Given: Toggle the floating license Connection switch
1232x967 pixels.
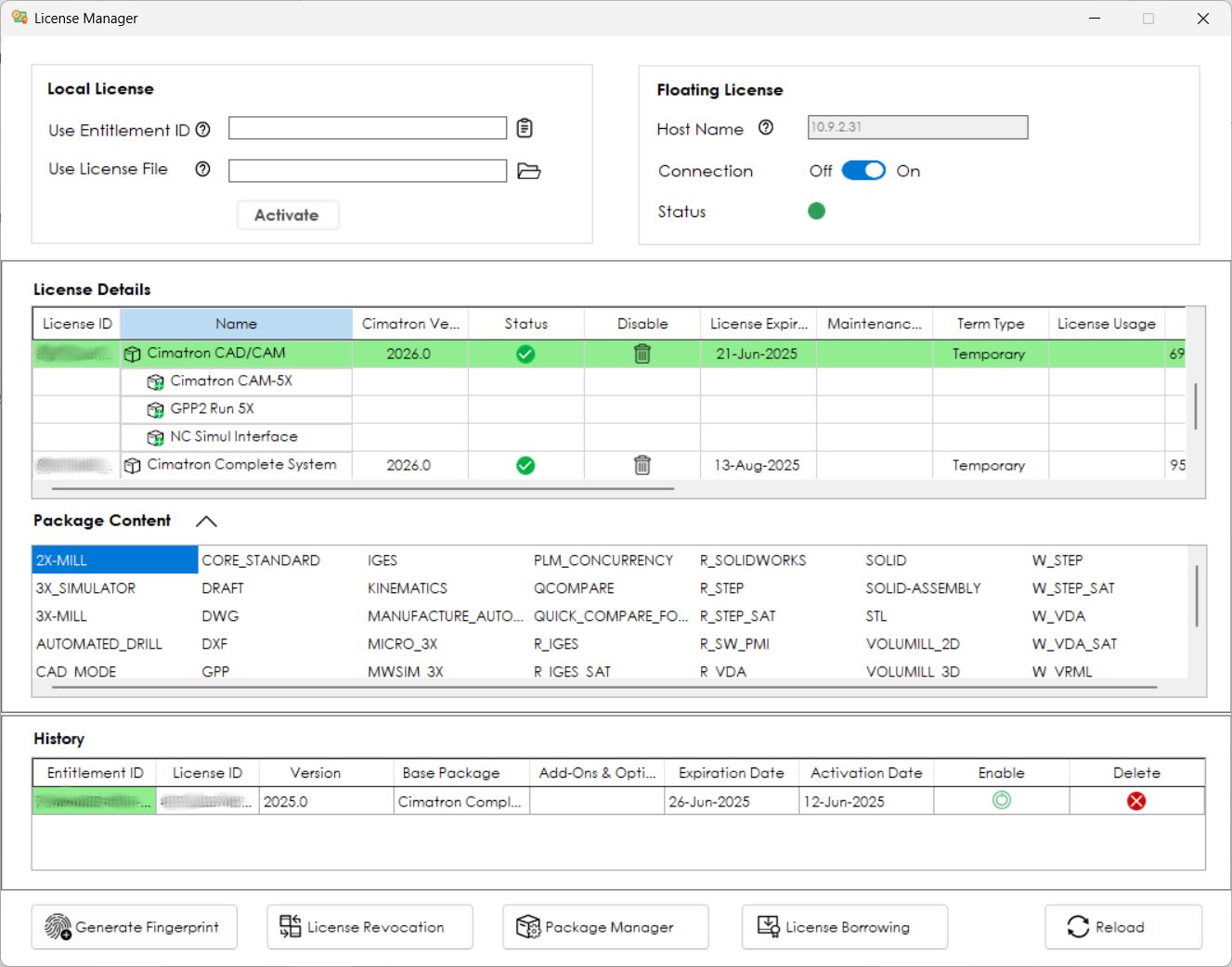Looking at the screenshot, I should click(863, 171).
